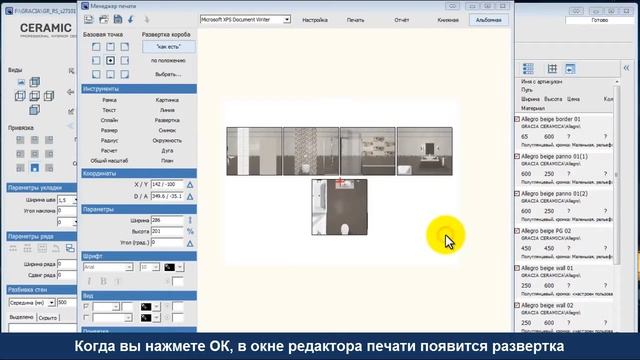Select the top-center base point
Screen dimensions: 640x360
tap(110, 47)
